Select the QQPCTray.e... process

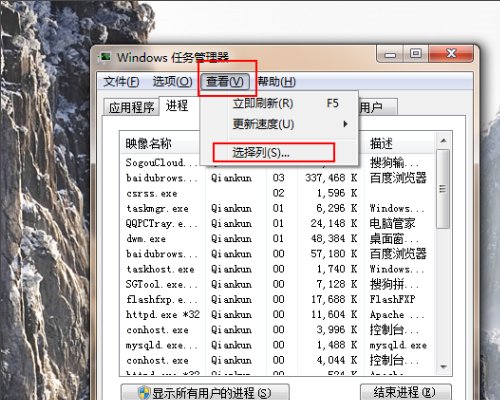pos(277,224)
